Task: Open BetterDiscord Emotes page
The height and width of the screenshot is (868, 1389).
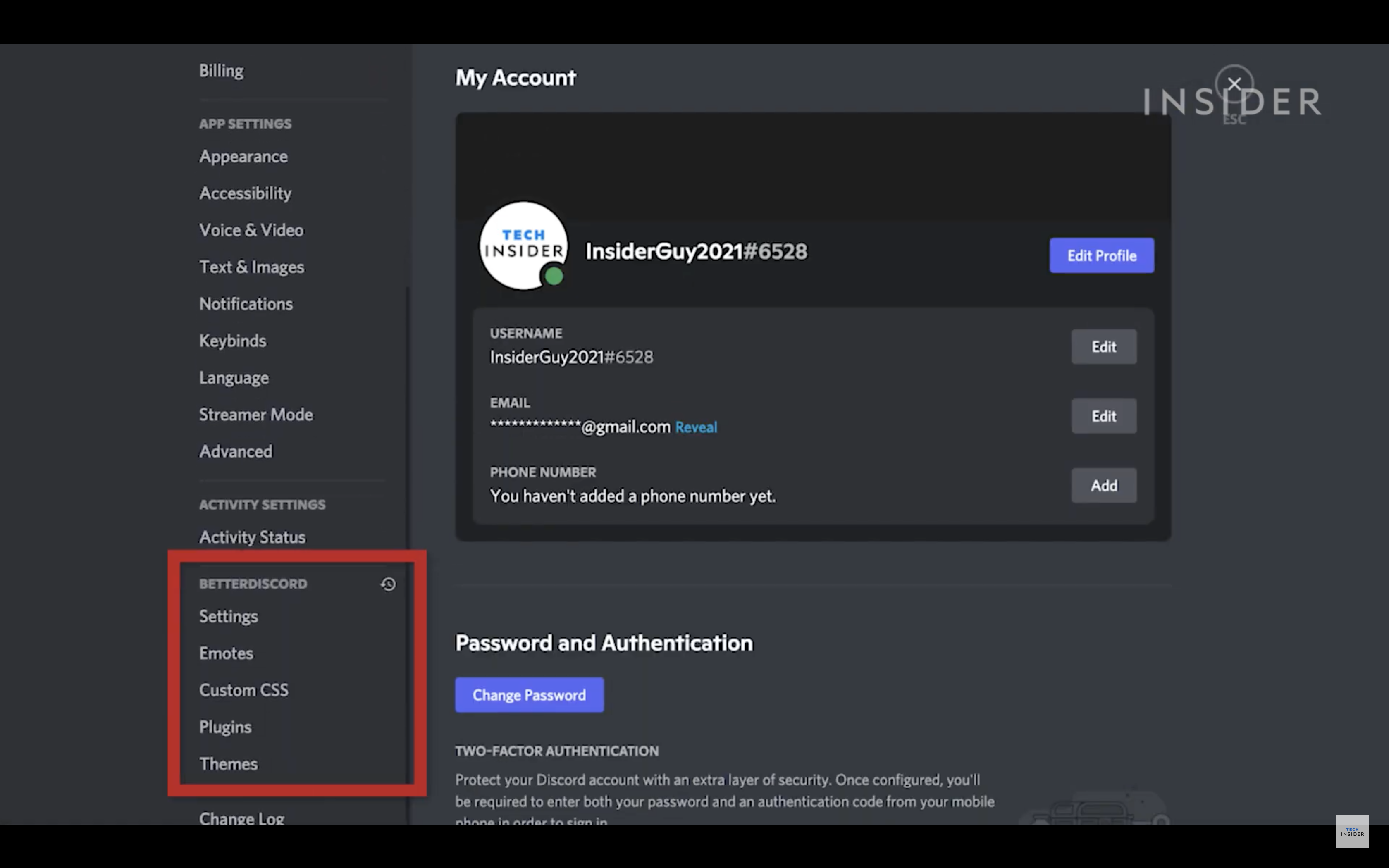Action: point(226,653)
